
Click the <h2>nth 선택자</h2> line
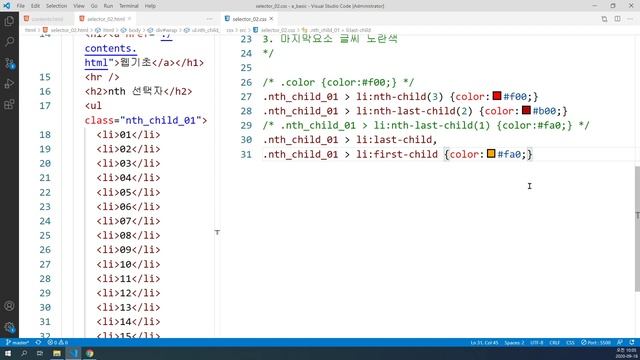click(138, 91)
